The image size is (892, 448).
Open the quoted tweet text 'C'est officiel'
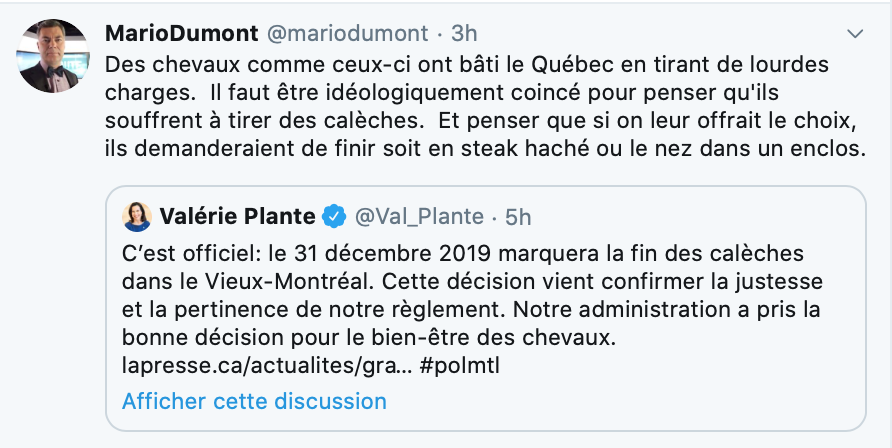pos(472,310)
